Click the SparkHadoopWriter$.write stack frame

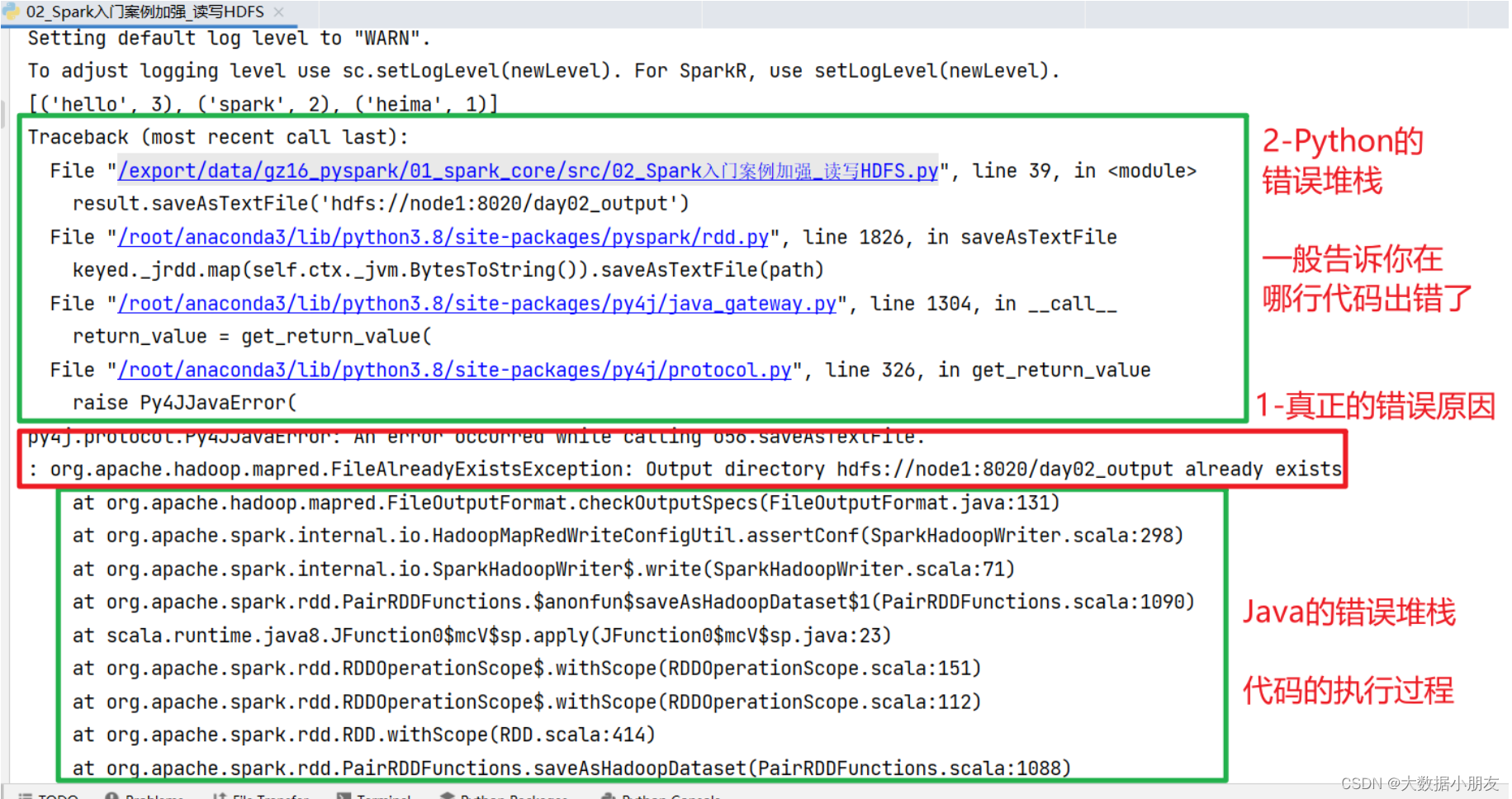tap(543, 570)
